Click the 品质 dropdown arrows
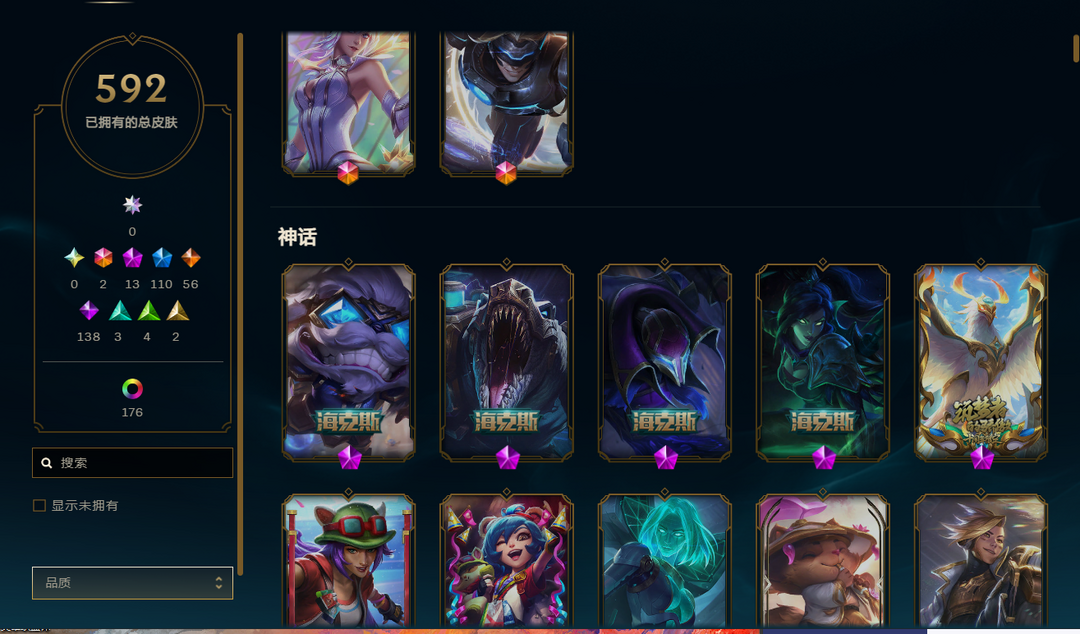 point(218,583)
